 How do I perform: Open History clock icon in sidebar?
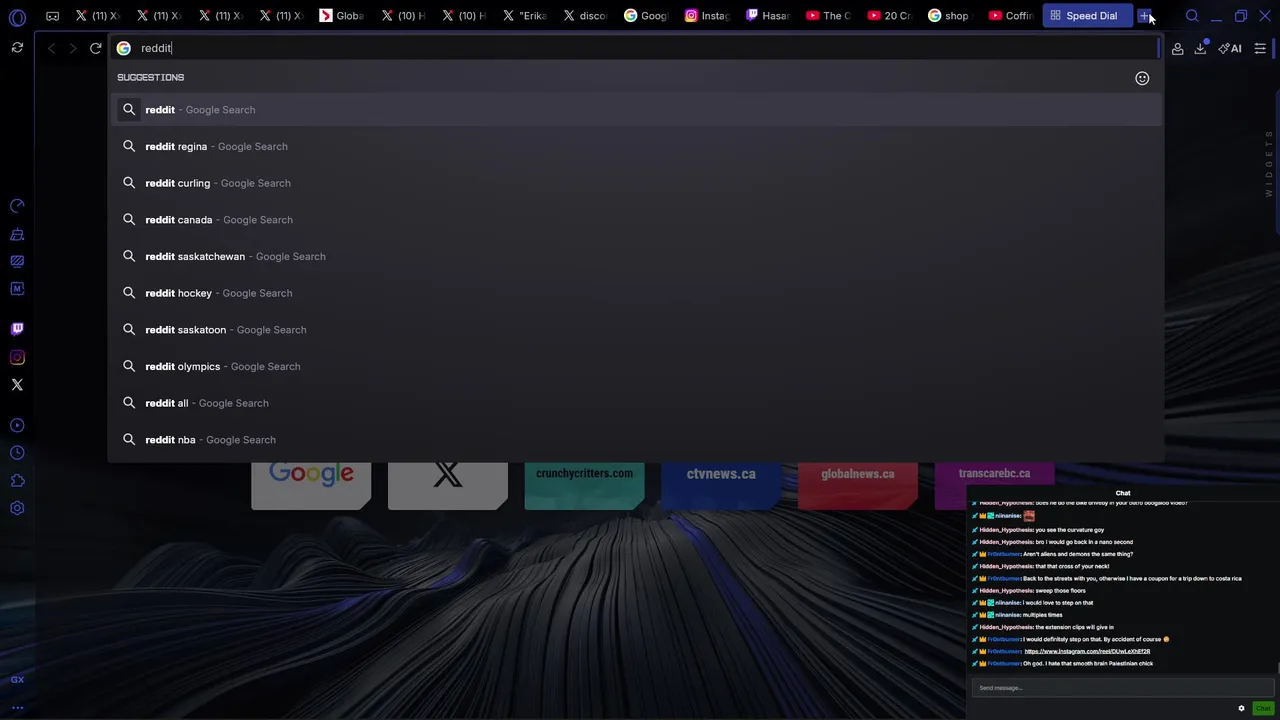[x=17, y=453]
